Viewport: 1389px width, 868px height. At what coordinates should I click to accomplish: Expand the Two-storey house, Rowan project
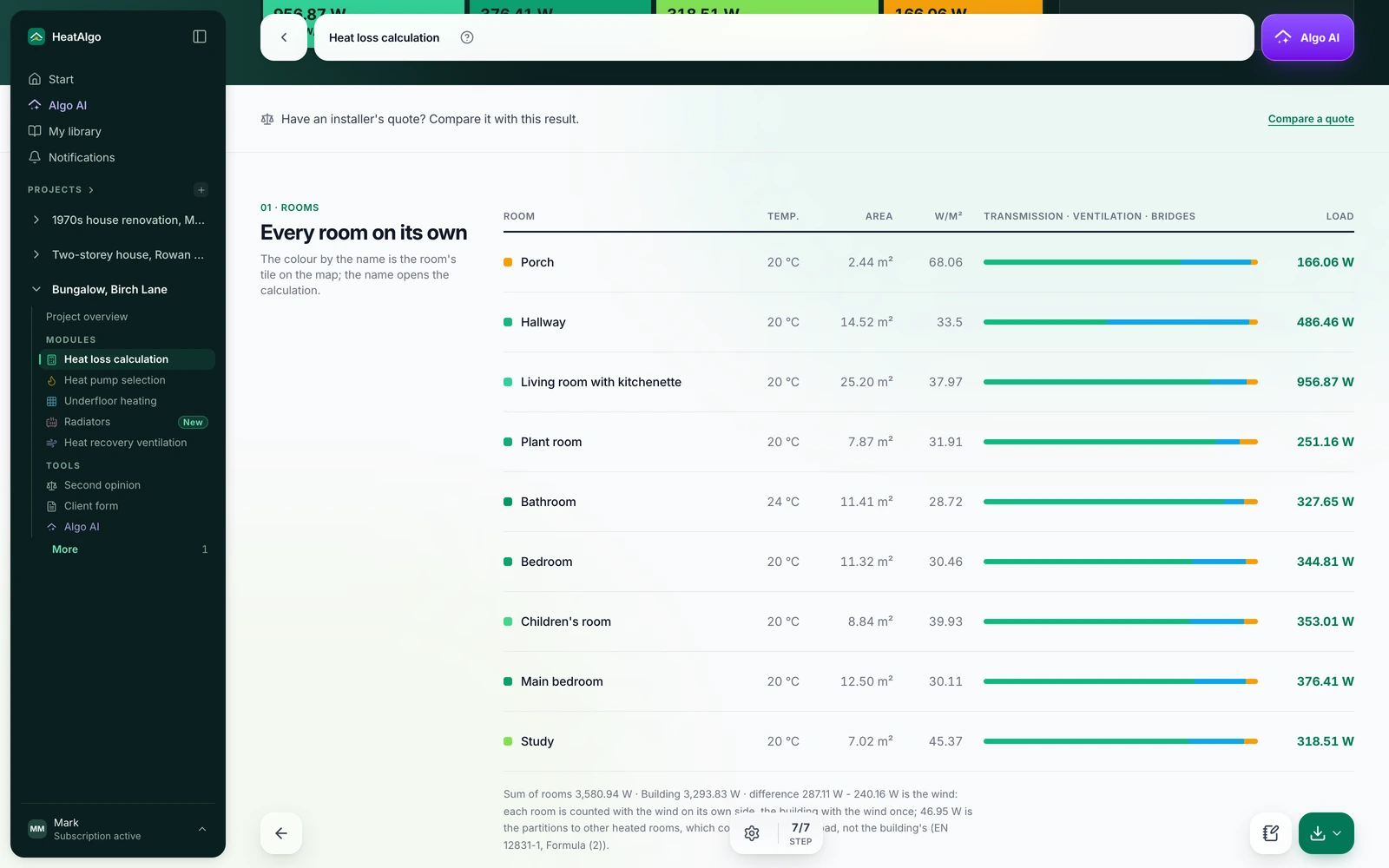36,254
